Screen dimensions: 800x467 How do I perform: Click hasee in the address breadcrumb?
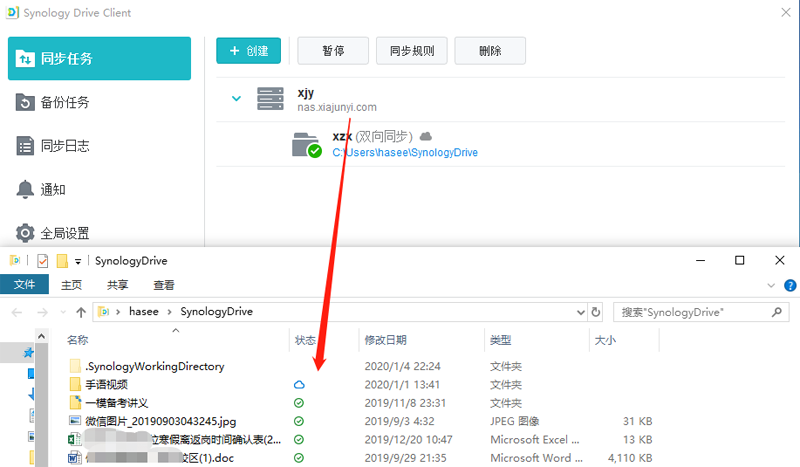(143, 311)
